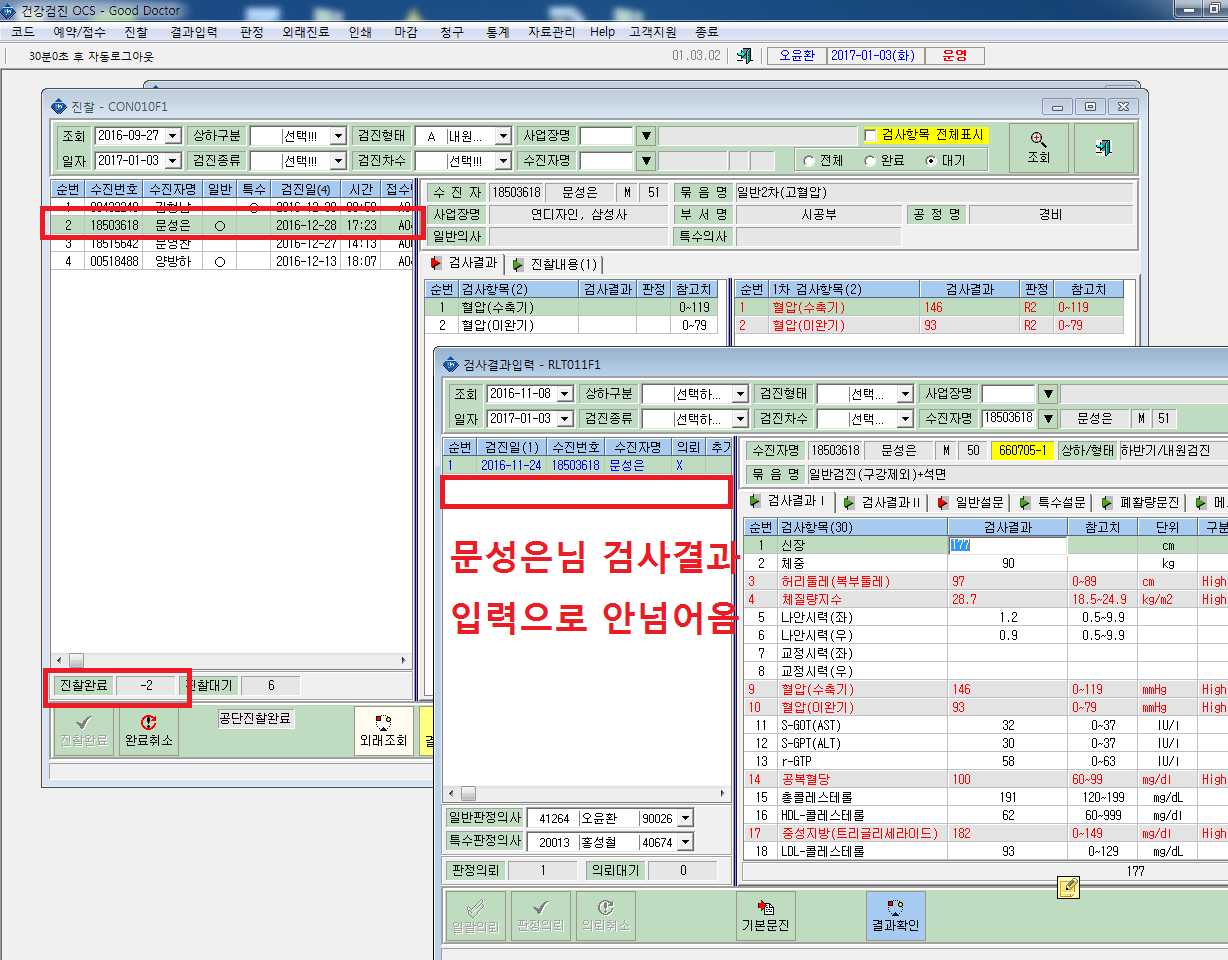Click the exit door icon beside 조회
This screenshot has width=1228, height=960.
[x=1103, y=147]
